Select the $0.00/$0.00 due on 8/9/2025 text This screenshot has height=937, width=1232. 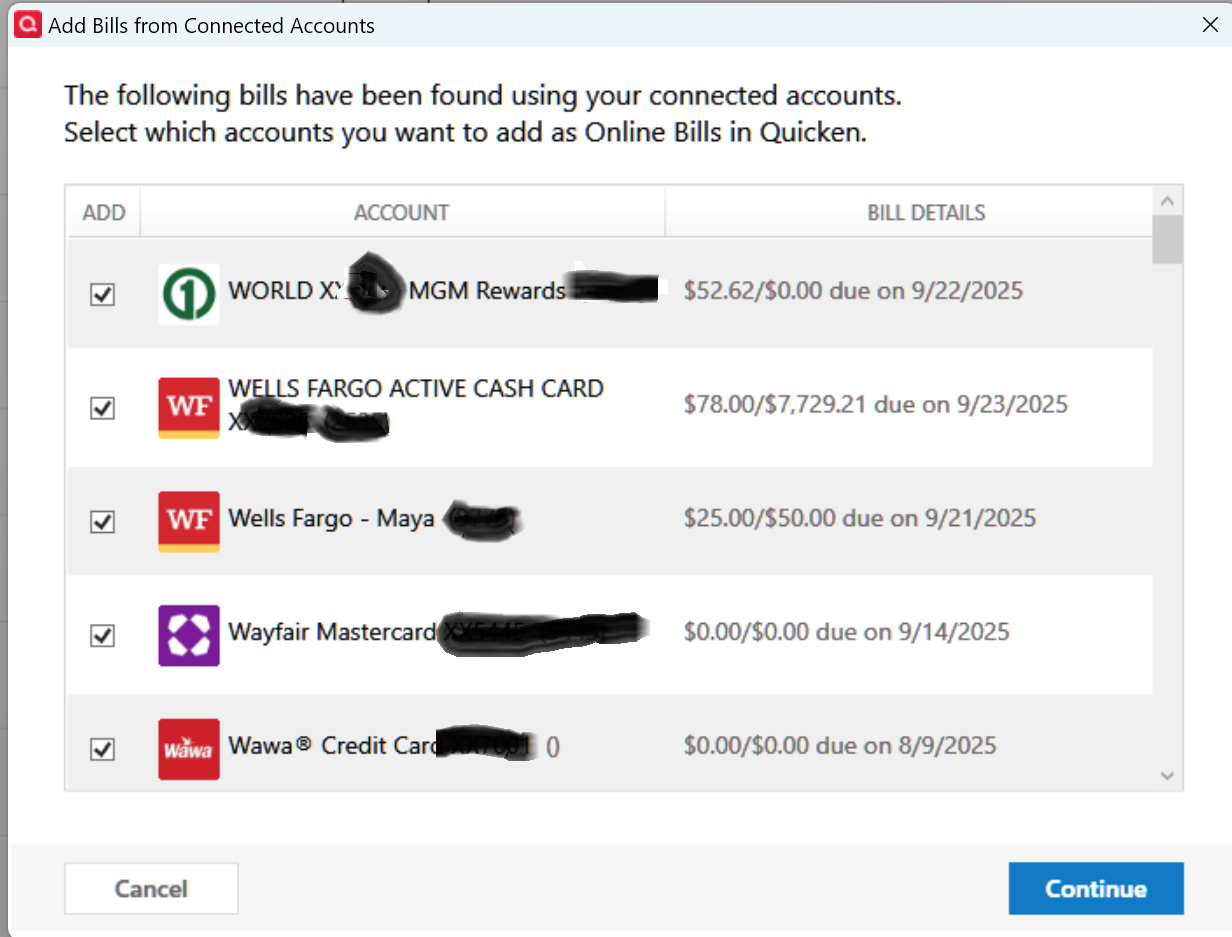[x=840, y=746]
